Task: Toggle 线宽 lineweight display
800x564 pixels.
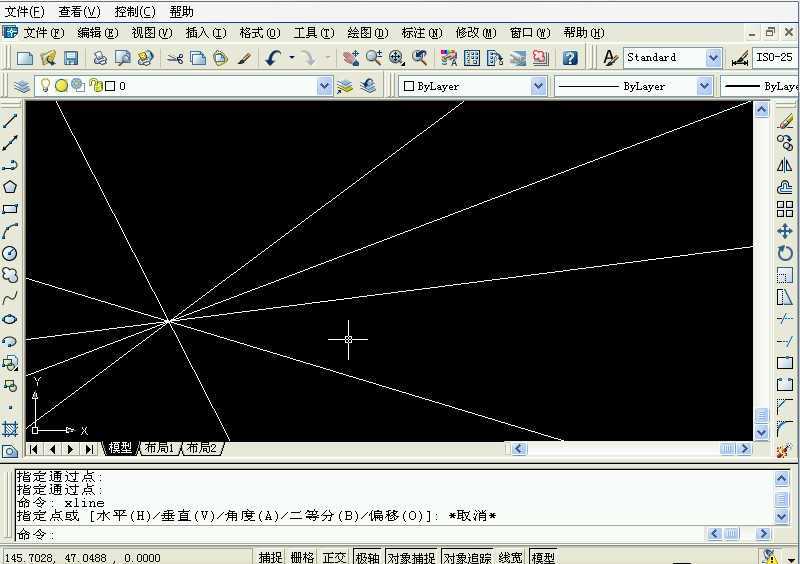Action: pos(510,557)
